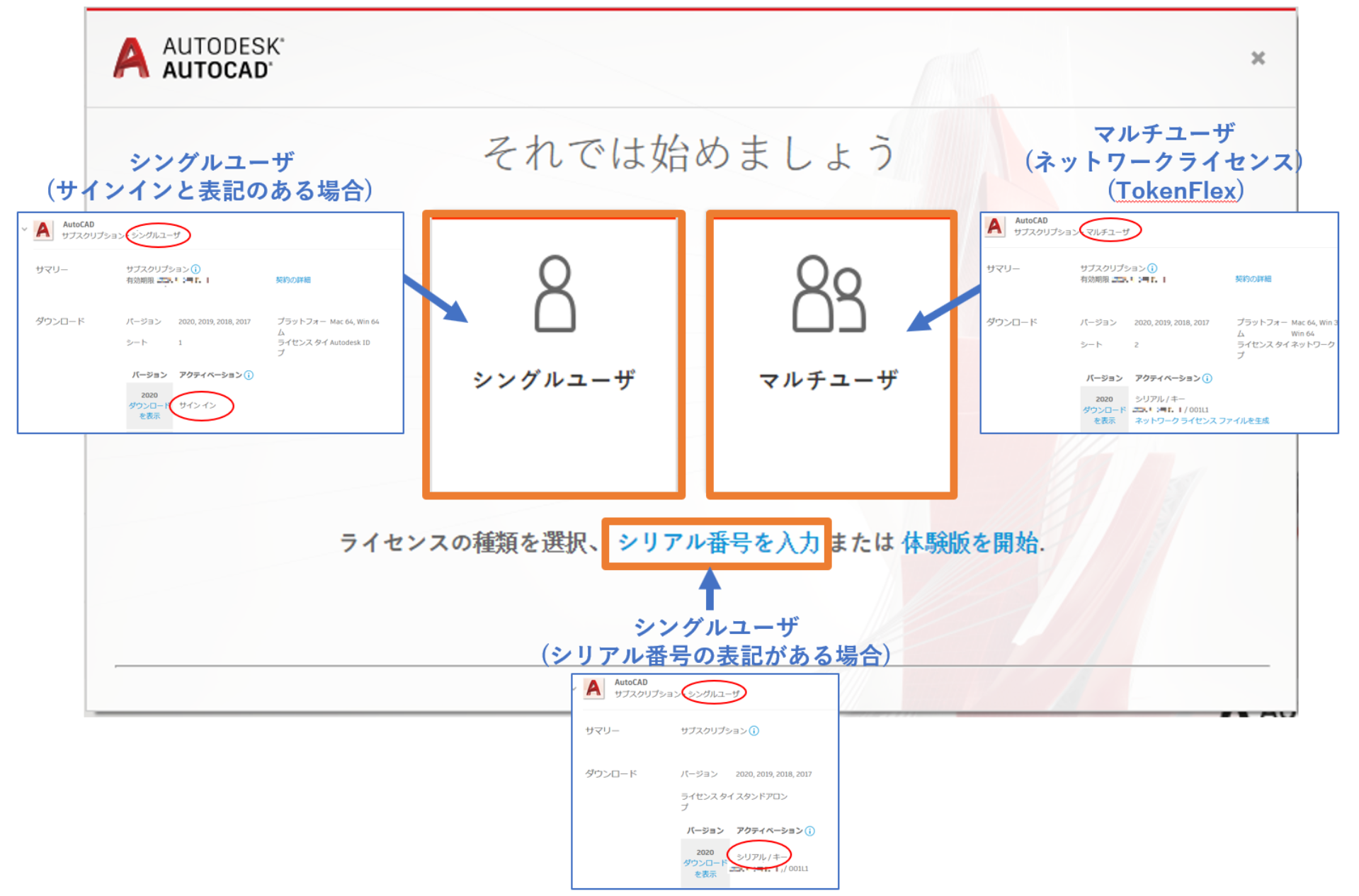The image size is (1359, 896).
Task: Click the アクティベーション info icon in the serial-number inset
Action: (809, 831)
